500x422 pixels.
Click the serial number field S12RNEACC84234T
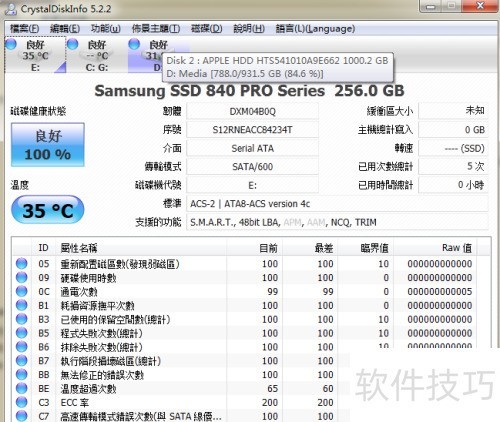(252, 130)
